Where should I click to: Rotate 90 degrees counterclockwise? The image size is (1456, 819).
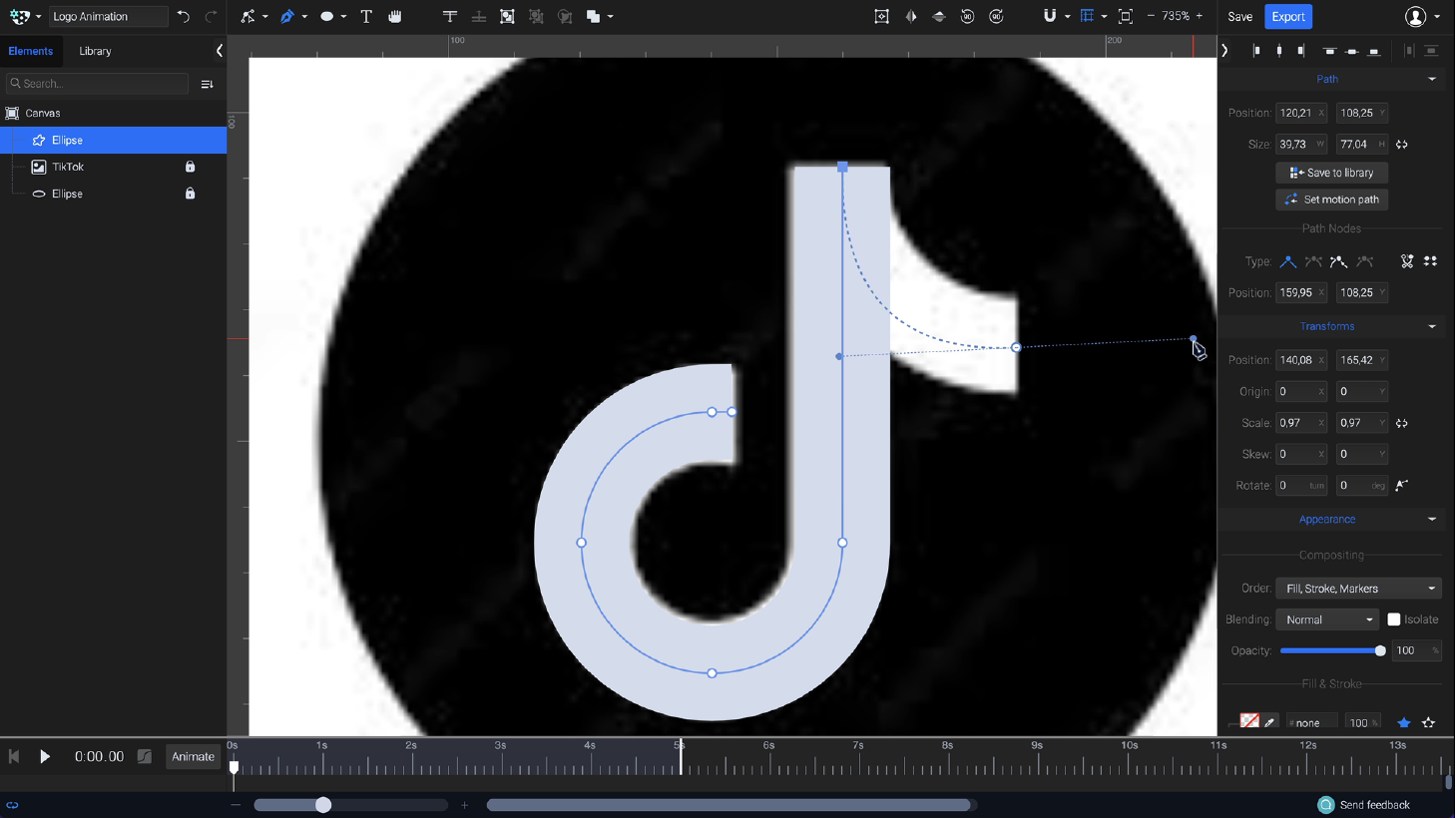[967, 16]
